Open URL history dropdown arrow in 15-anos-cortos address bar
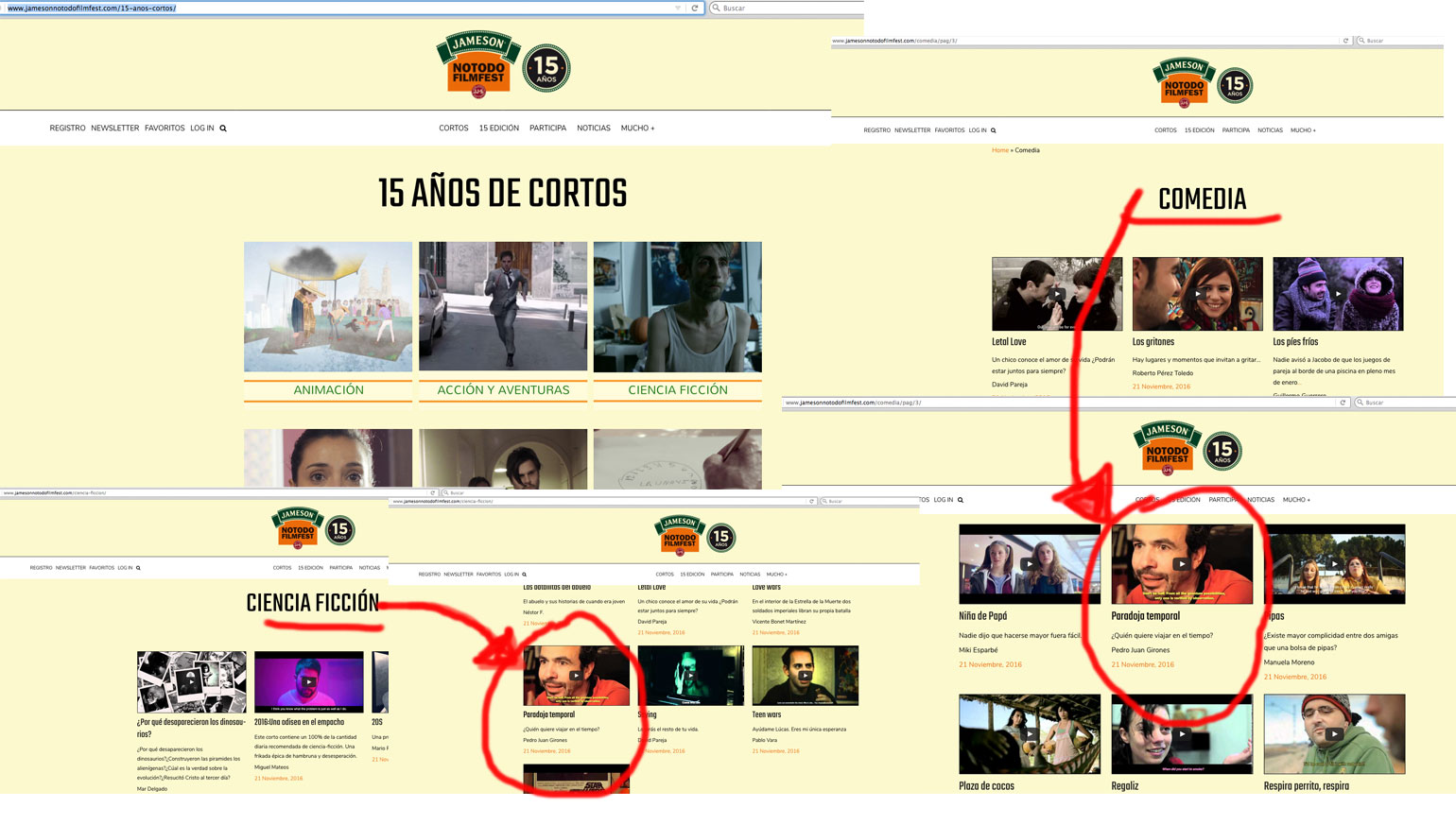 click(678, 8)
